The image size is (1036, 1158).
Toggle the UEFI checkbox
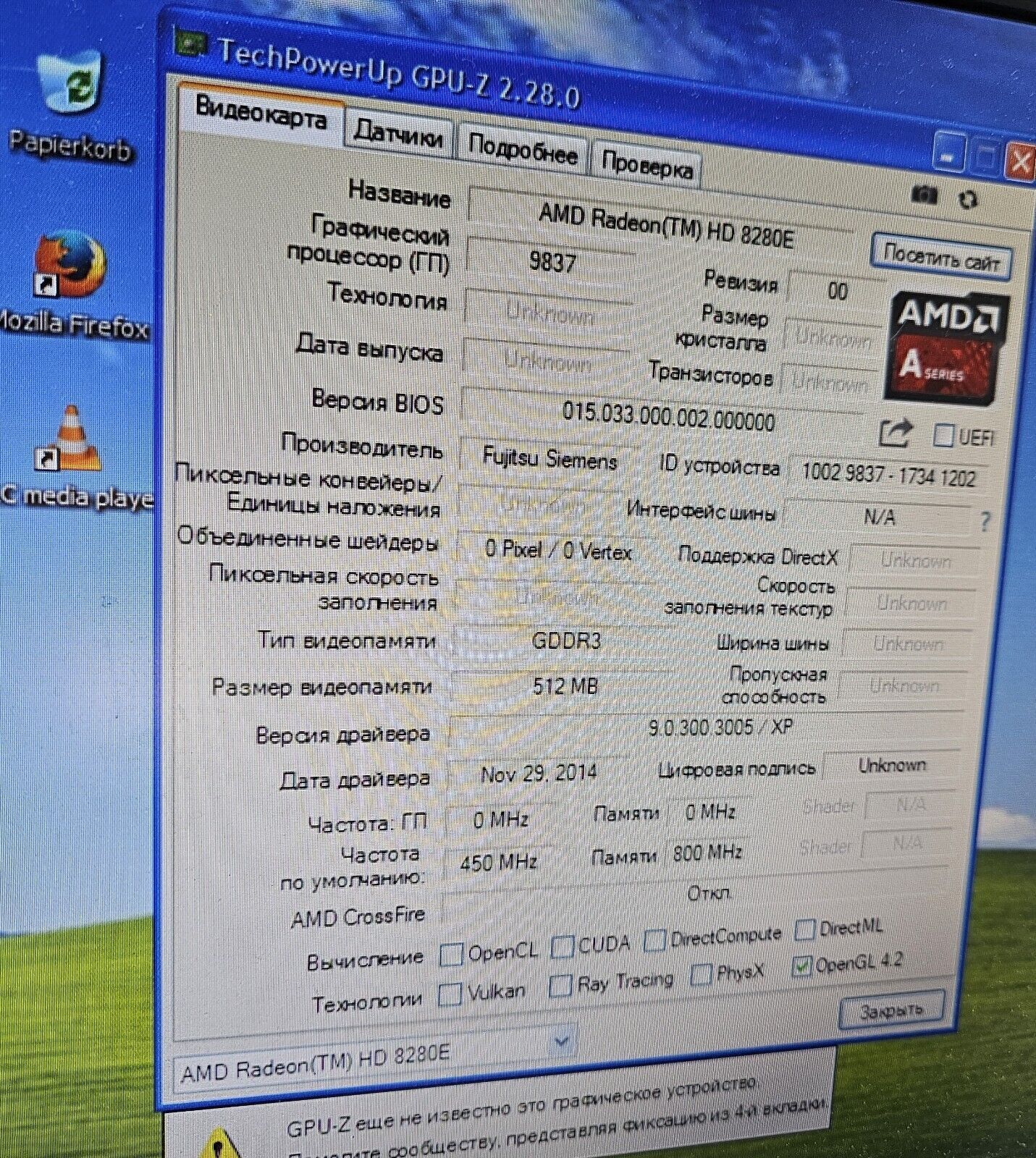(943, 436)
